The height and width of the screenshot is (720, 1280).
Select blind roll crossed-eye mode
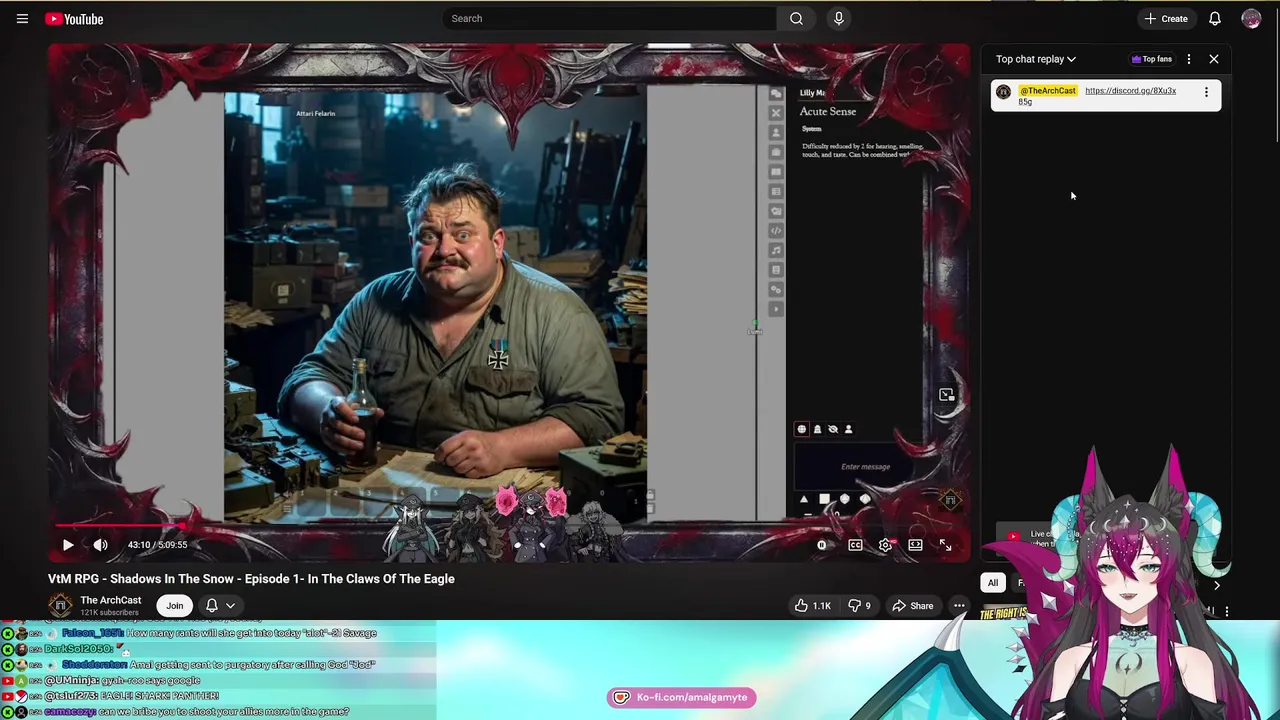pos(833,429)
